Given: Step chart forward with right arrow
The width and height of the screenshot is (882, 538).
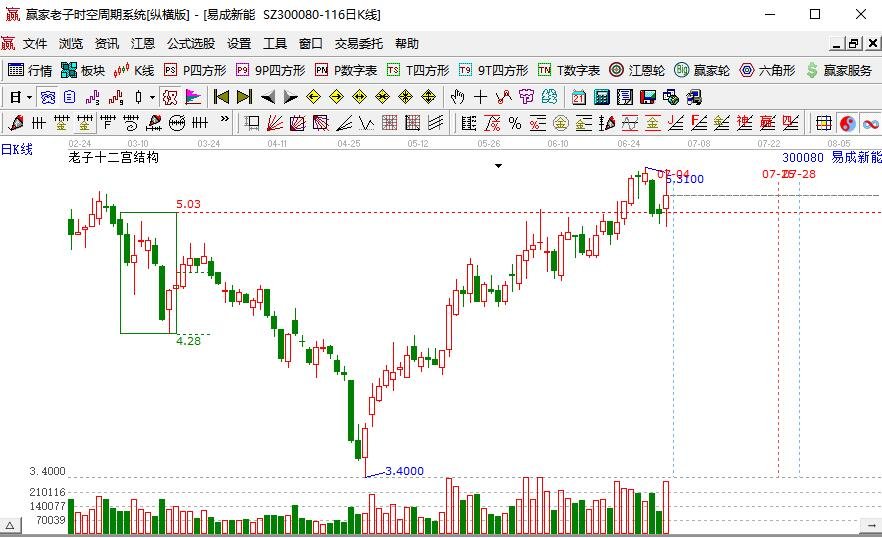Looking at the screenshot, I should 290,97.
